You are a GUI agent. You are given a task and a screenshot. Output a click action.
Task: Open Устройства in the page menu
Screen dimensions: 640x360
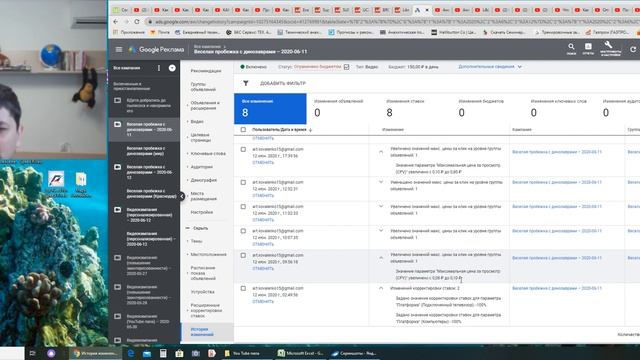coord(202,292)
